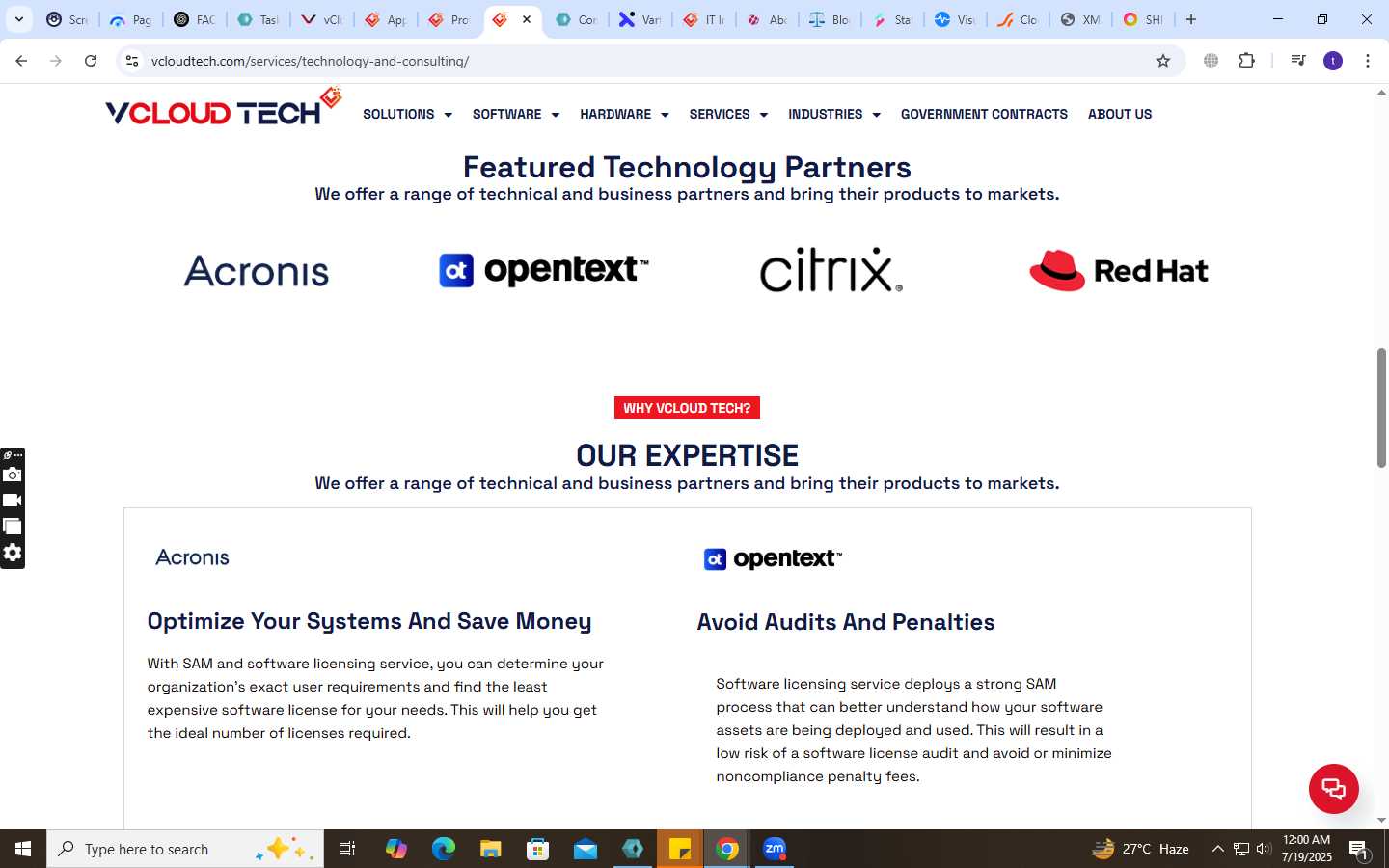Open the weather widget showing 27°C Haze

coord(1140,849)
